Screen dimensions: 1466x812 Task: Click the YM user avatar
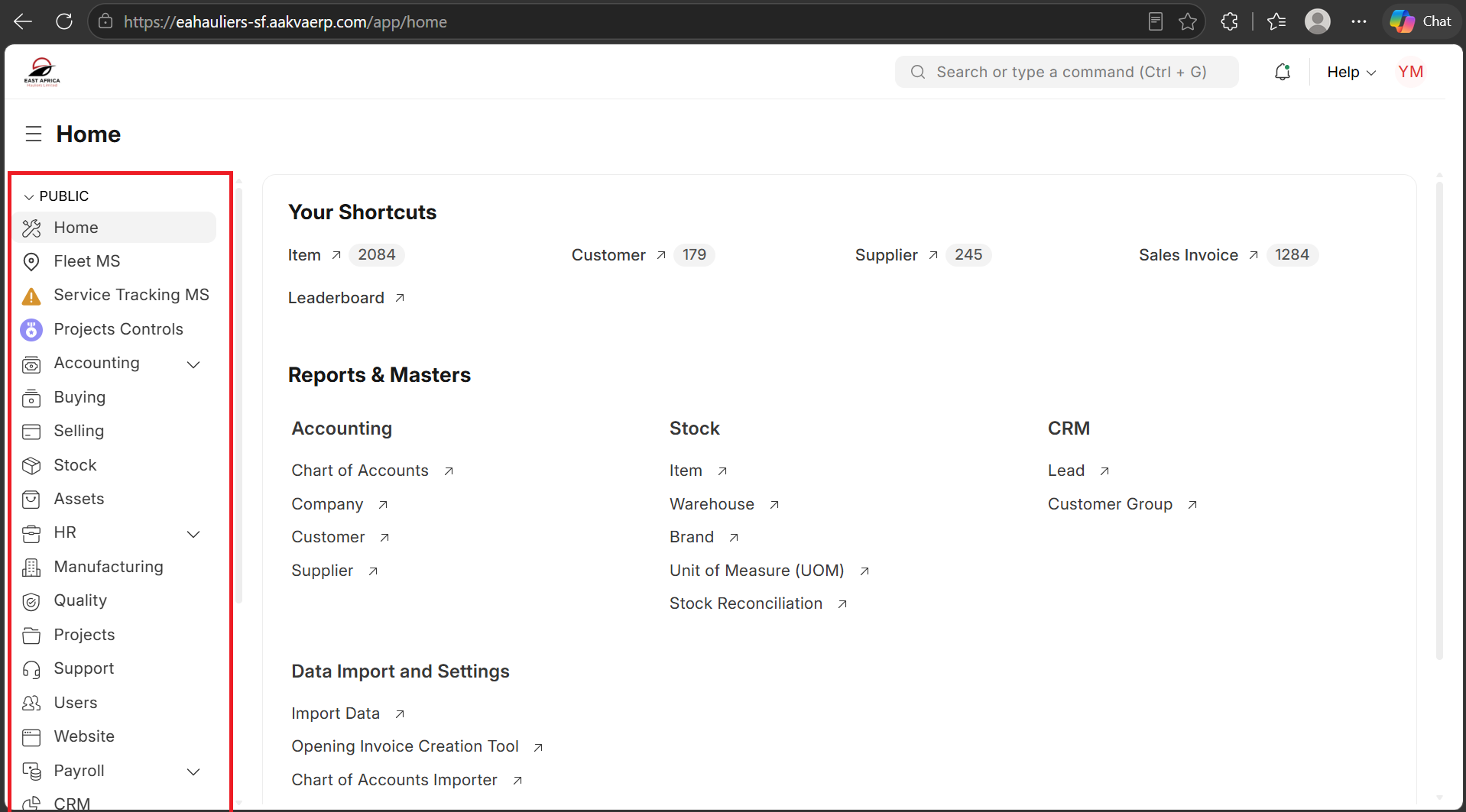pos(1410,72)
